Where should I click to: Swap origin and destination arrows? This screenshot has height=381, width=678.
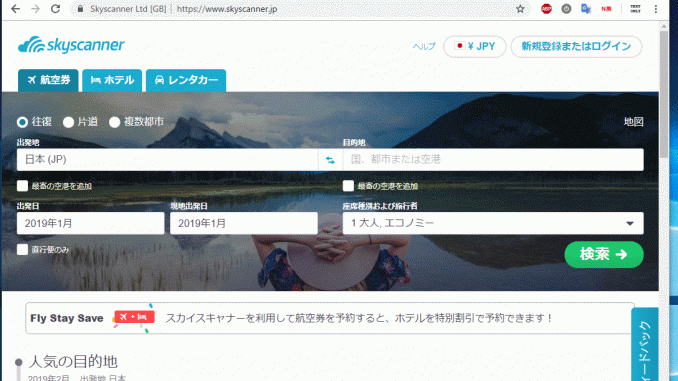tap(330, 160)
